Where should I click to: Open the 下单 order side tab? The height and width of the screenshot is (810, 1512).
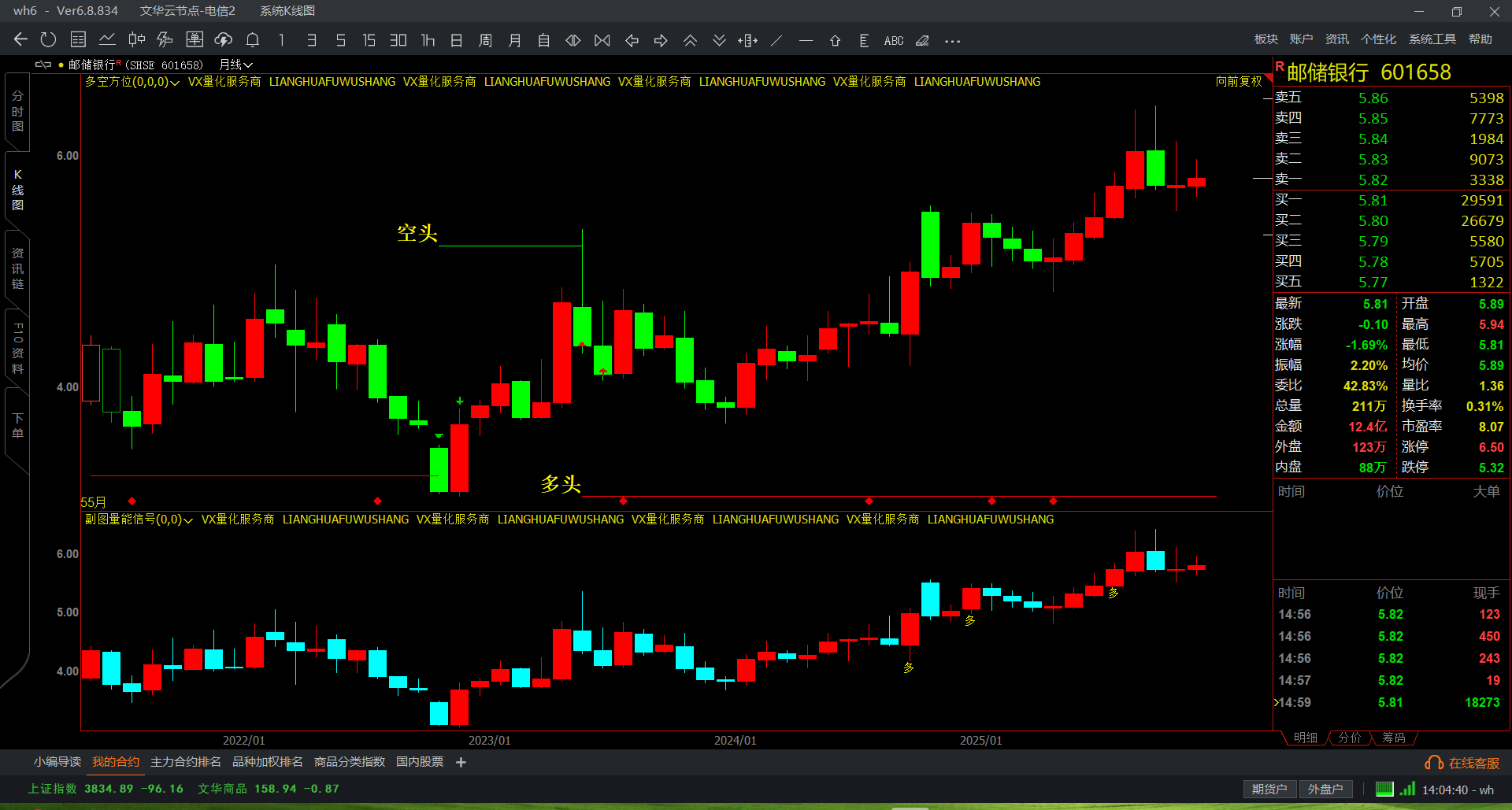[17, 426]
